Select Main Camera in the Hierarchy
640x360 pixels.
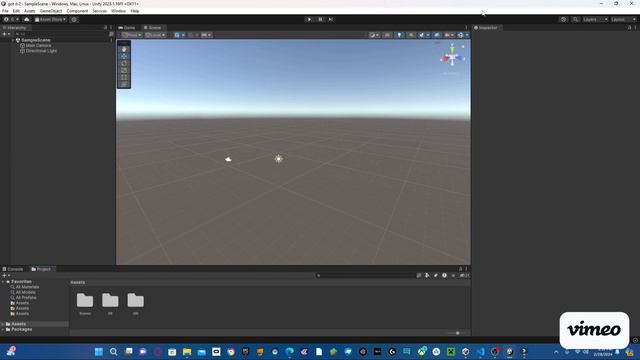[x=38, y=46]
